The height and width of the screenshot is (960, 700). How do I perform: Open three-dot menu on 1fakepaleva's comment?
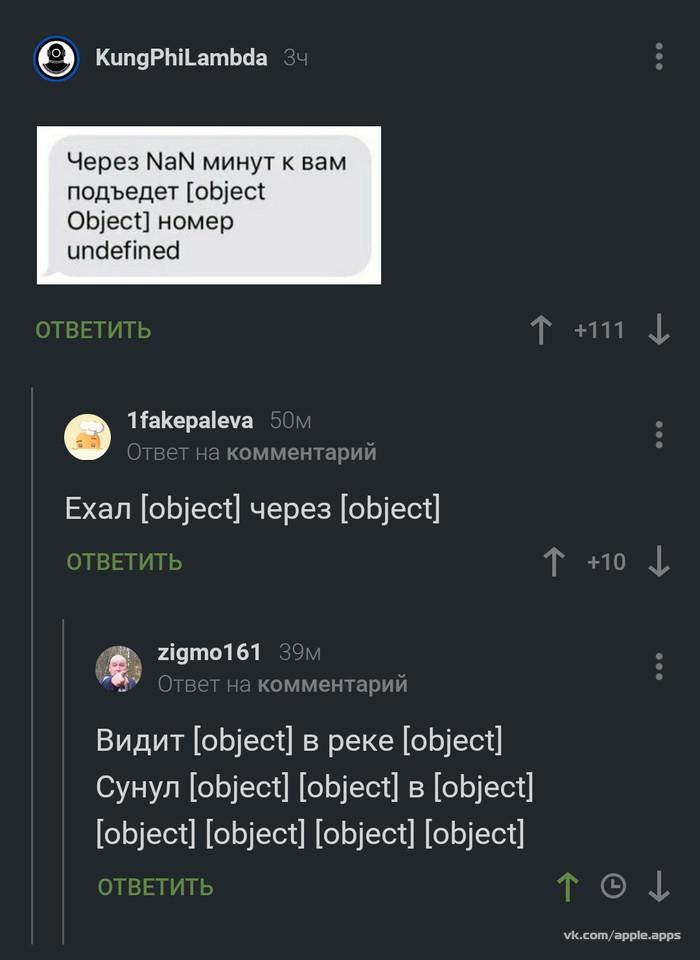pyautogui.click(x=658, y=435)
